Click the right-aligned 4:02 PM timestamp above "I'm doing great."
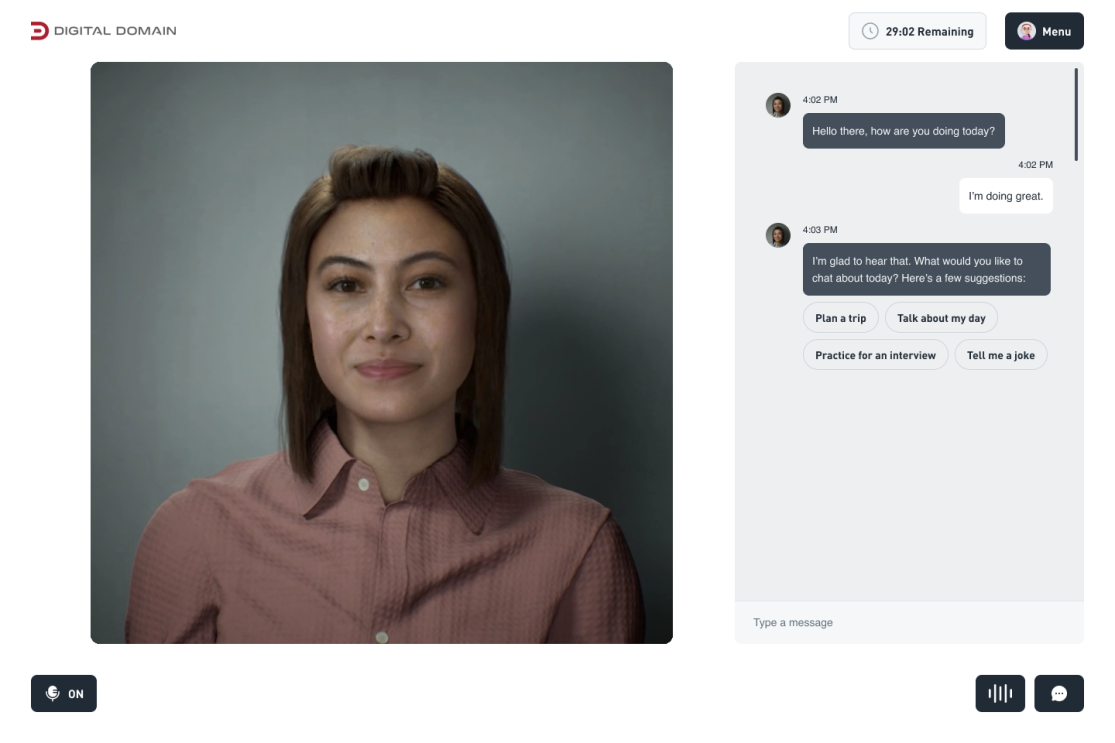This screenshot has width=1115, height=743. pos(1035,164)
